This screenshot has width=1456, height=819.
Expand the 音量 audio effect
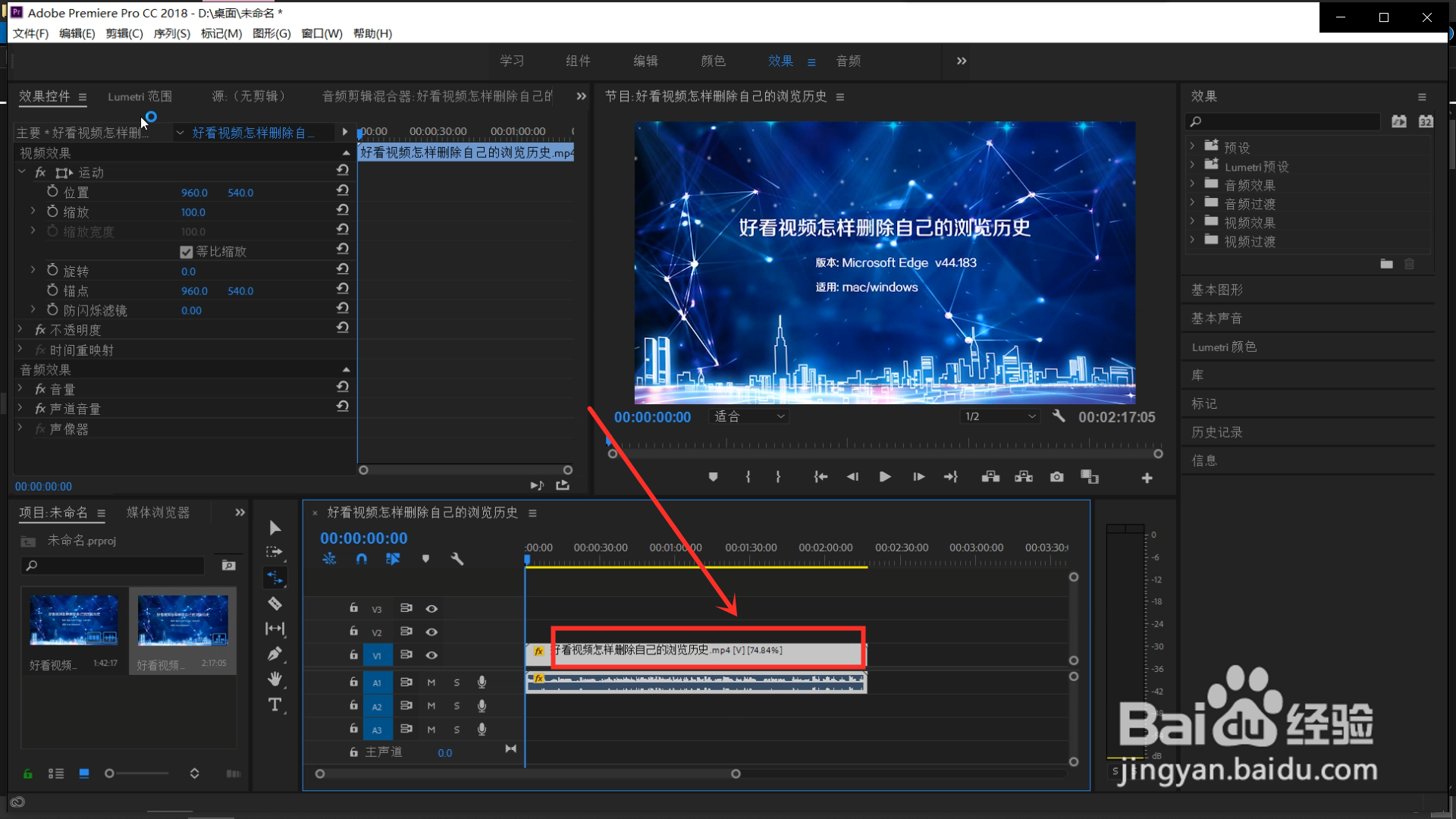20,388
